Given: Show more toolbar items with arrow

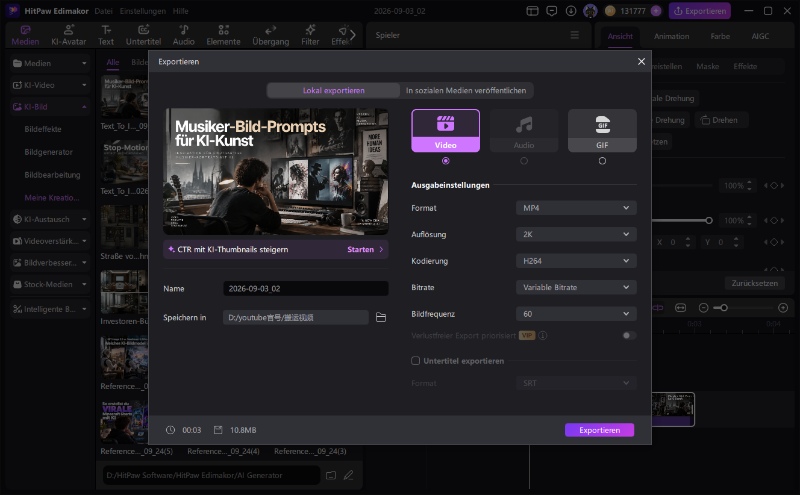Looking at the screenshot, I should coord(353,35).
